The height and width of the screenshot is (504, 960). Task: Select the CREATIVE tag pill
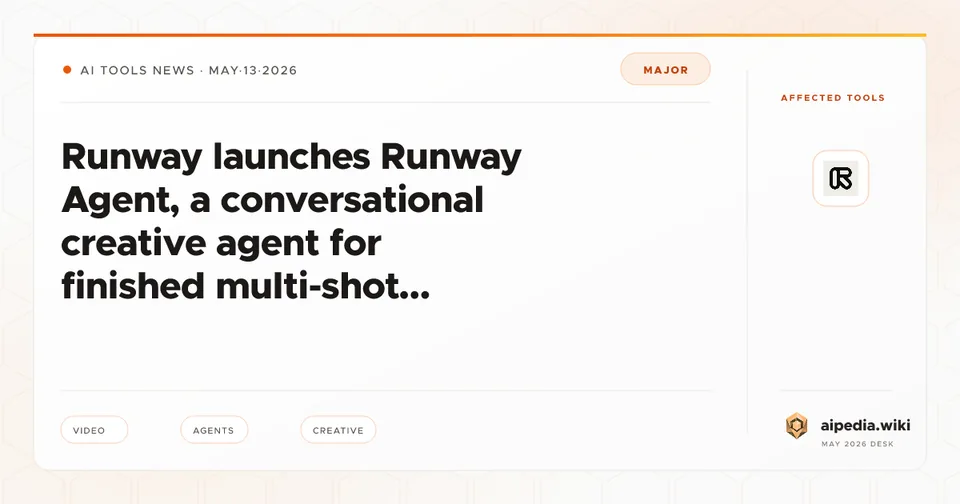(x=338, y=430)
